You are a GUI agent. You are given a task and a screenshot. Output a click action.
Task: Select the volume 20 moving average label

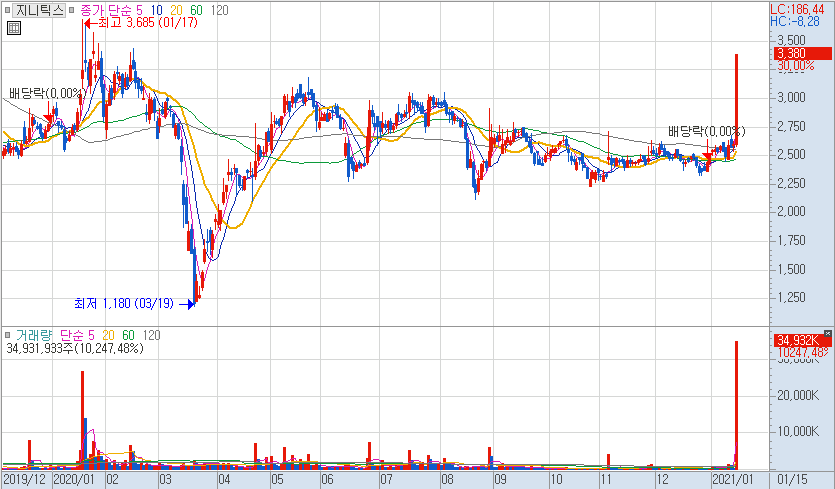[x=108, y=335]
